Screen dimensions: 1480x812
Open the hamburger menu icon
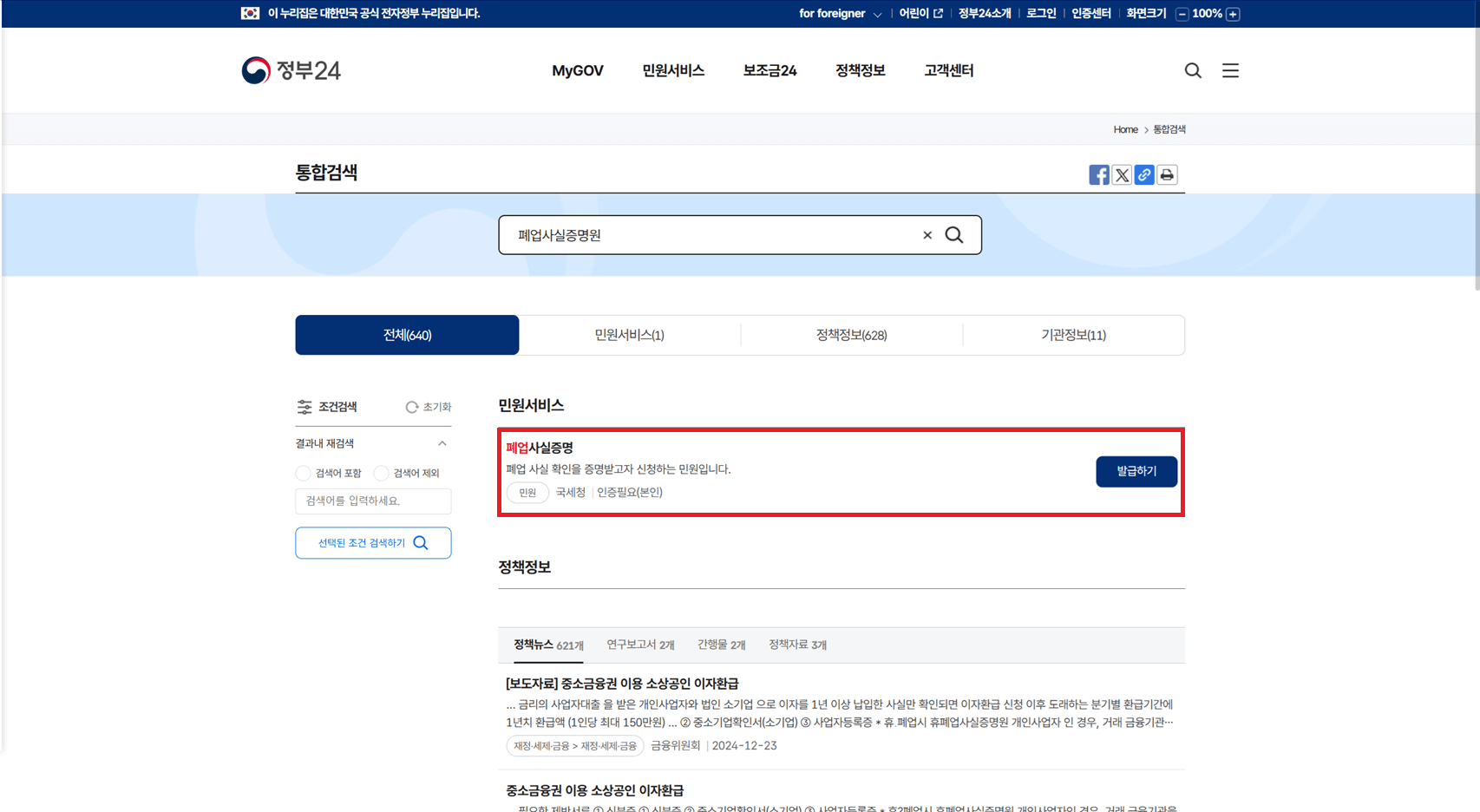pos(1230,70)
